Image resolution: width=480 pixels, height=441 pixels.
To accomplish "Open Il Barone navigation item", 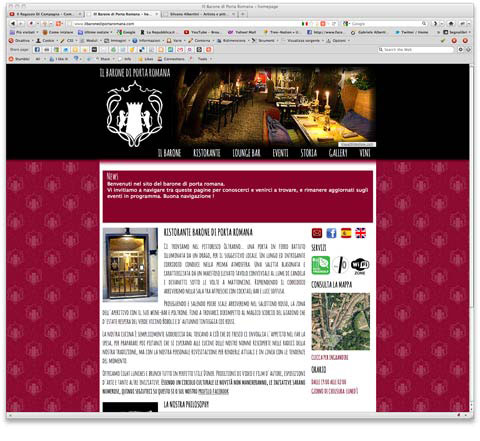I will 169,153.
